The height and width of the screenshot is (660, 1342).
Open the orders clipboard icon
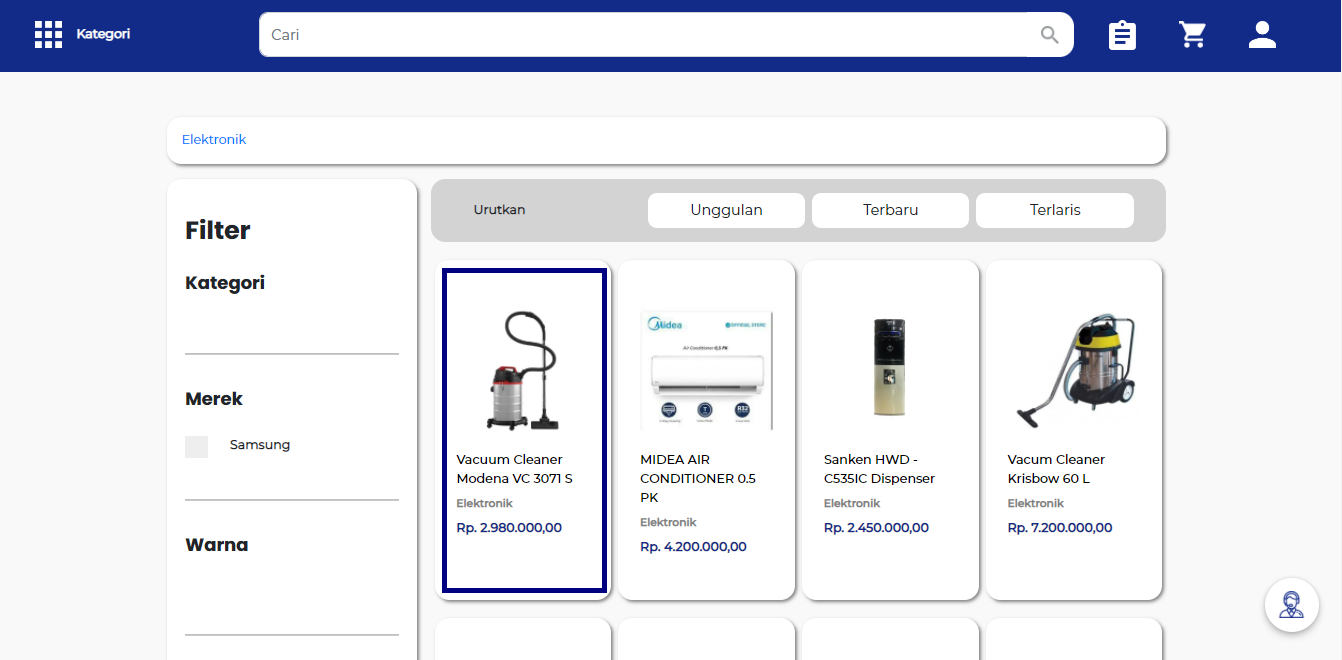(x=1123, y=35)
